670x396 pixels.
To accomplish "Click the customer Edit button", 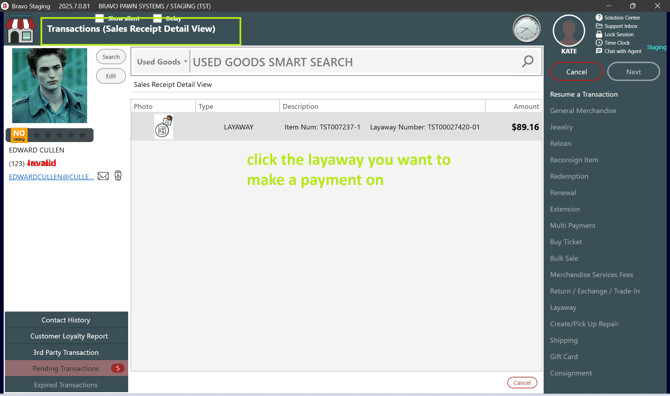I will [x=111, y=76].
